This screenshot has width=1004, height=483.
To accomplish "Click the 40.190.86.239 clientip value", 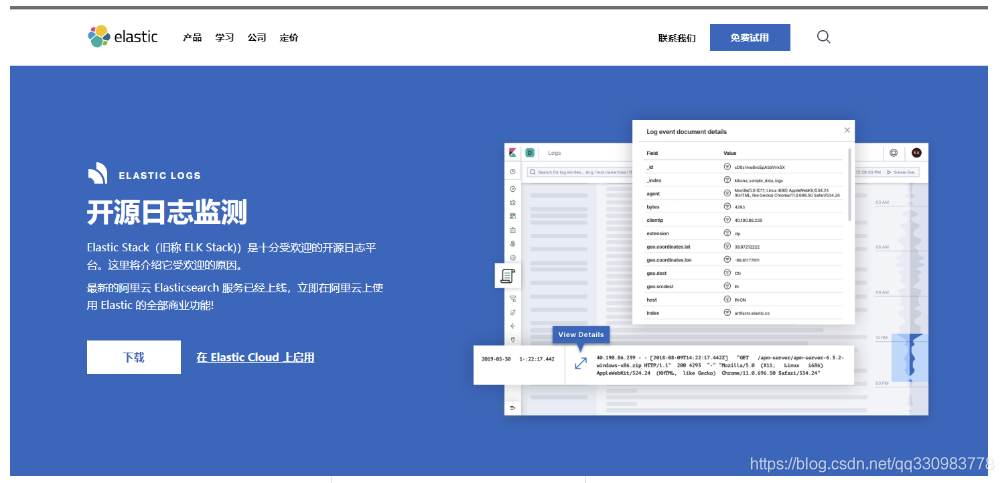I will pyautogui.click(x=749, y=220).
